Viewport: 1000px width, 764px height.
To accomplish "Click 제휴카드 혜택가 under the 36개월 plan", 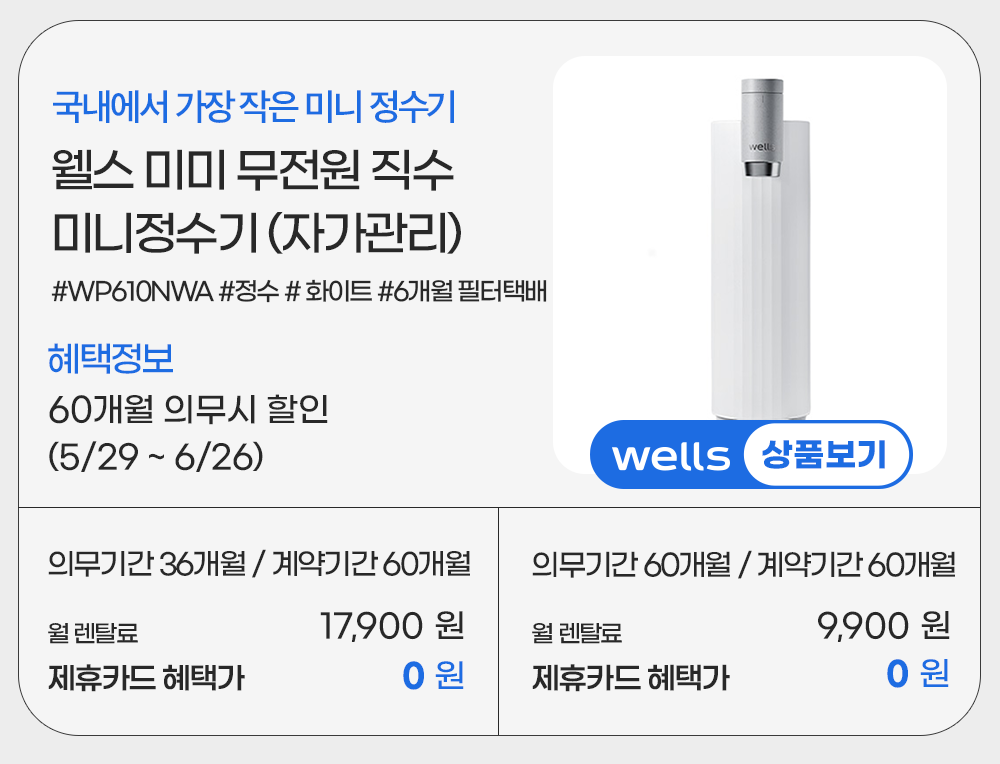I will (x=146, y=679).
